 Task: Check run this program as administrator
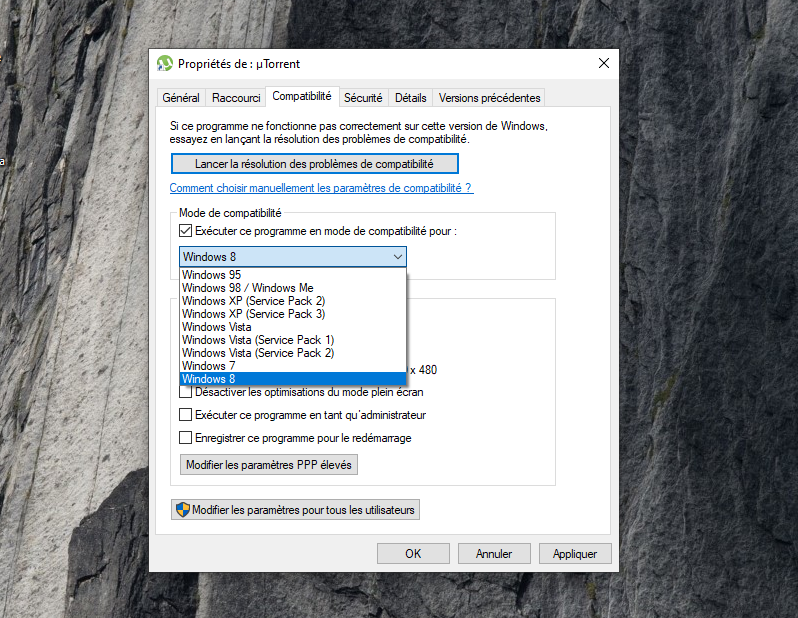[x=185, y=415]
